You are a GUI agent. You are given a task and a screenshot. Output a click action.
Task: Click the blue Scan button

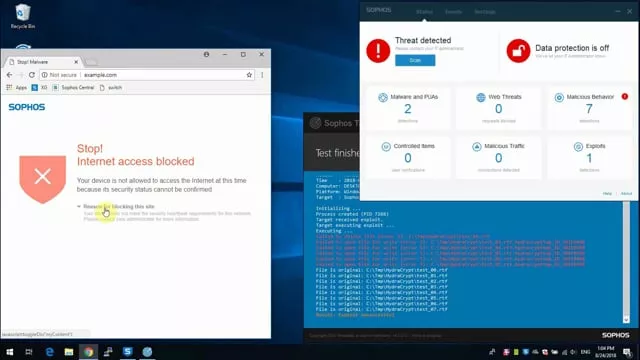click(415, 60)
